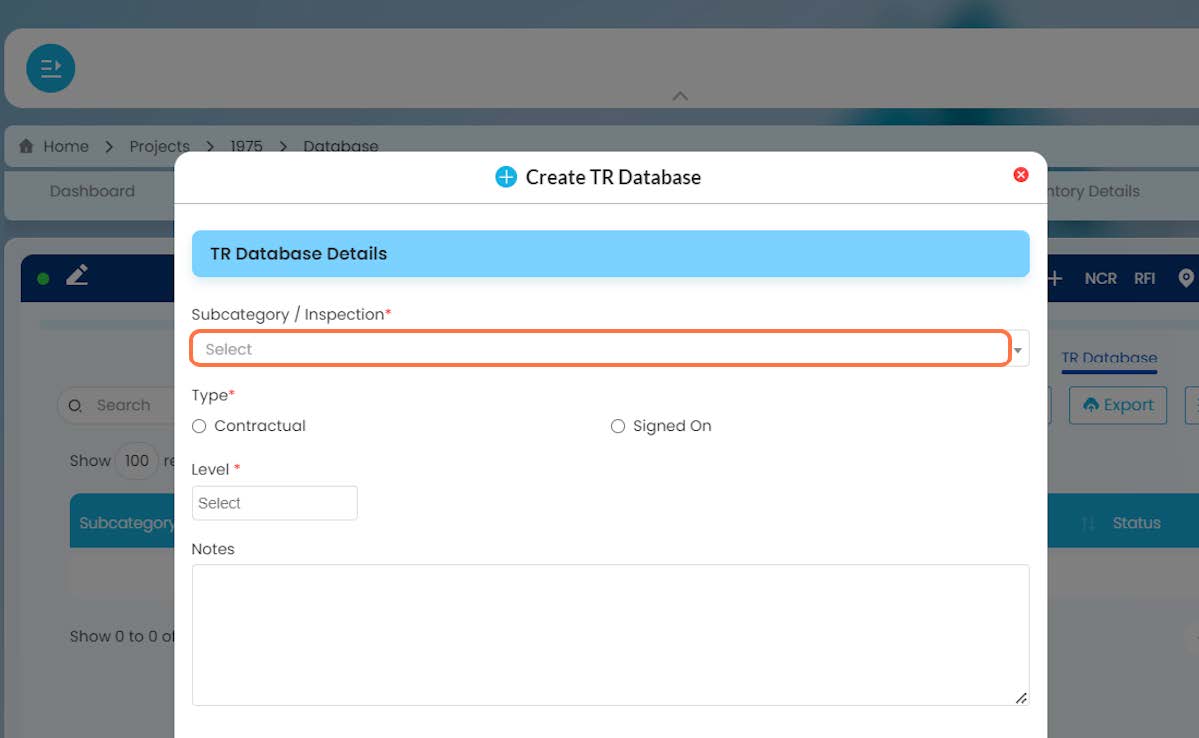Switch to the Dashboard tab
The width and height of the screenshot is (1199, 738).
click(92, 191)
